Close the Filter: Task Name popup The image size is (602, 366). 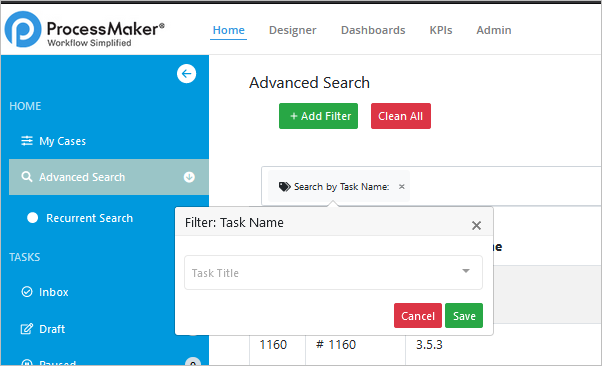point(476,225)
